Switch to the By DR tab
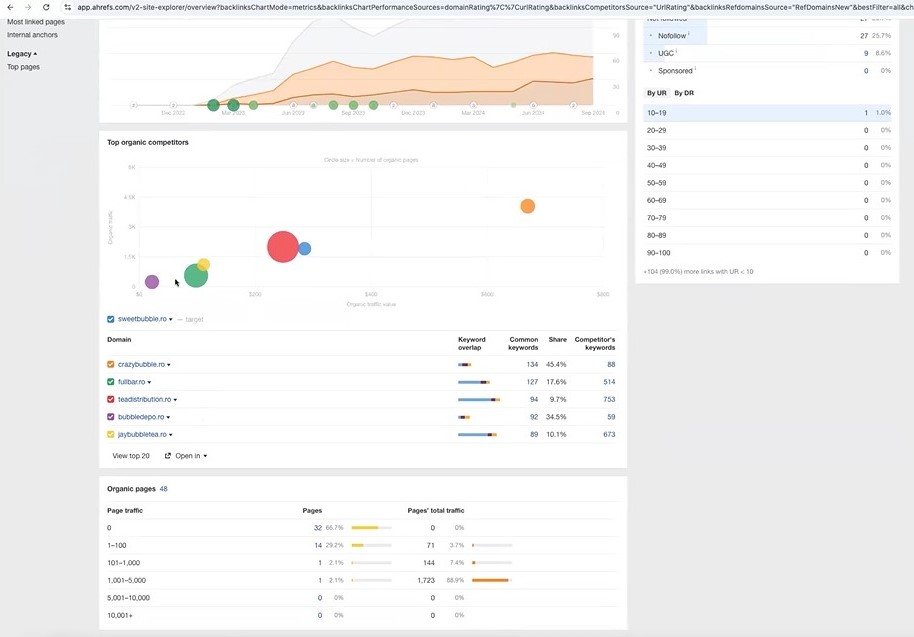 pyautogui.click(x=684, y=93)
